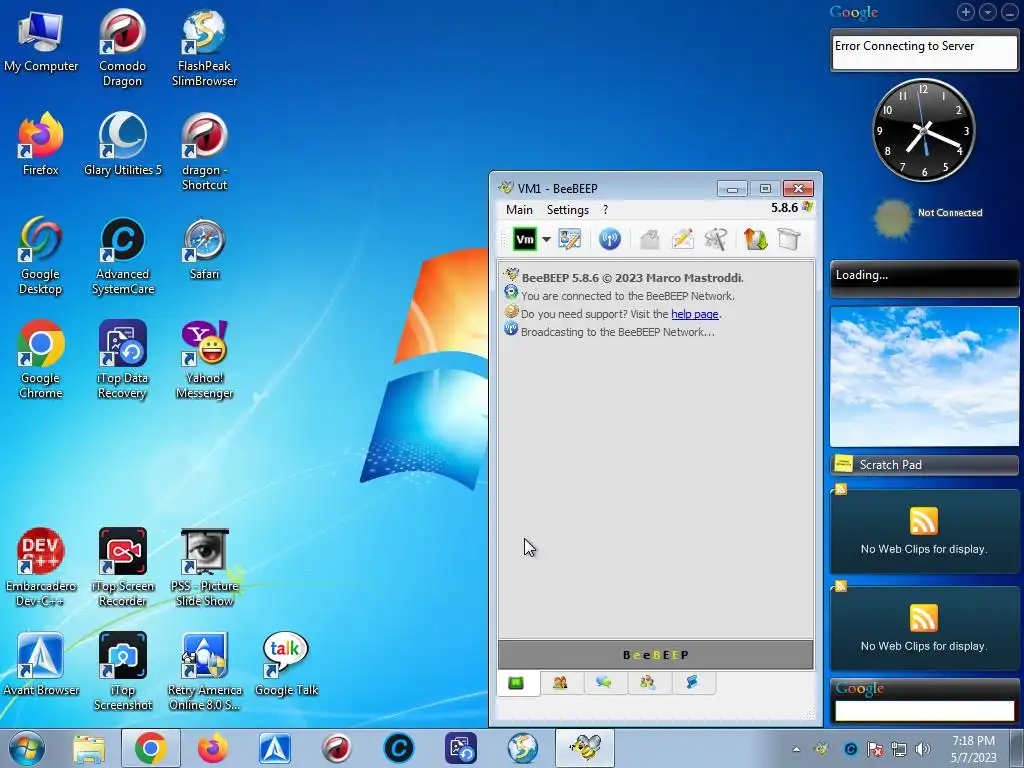Open the sidebar options dropdown button

988,12
